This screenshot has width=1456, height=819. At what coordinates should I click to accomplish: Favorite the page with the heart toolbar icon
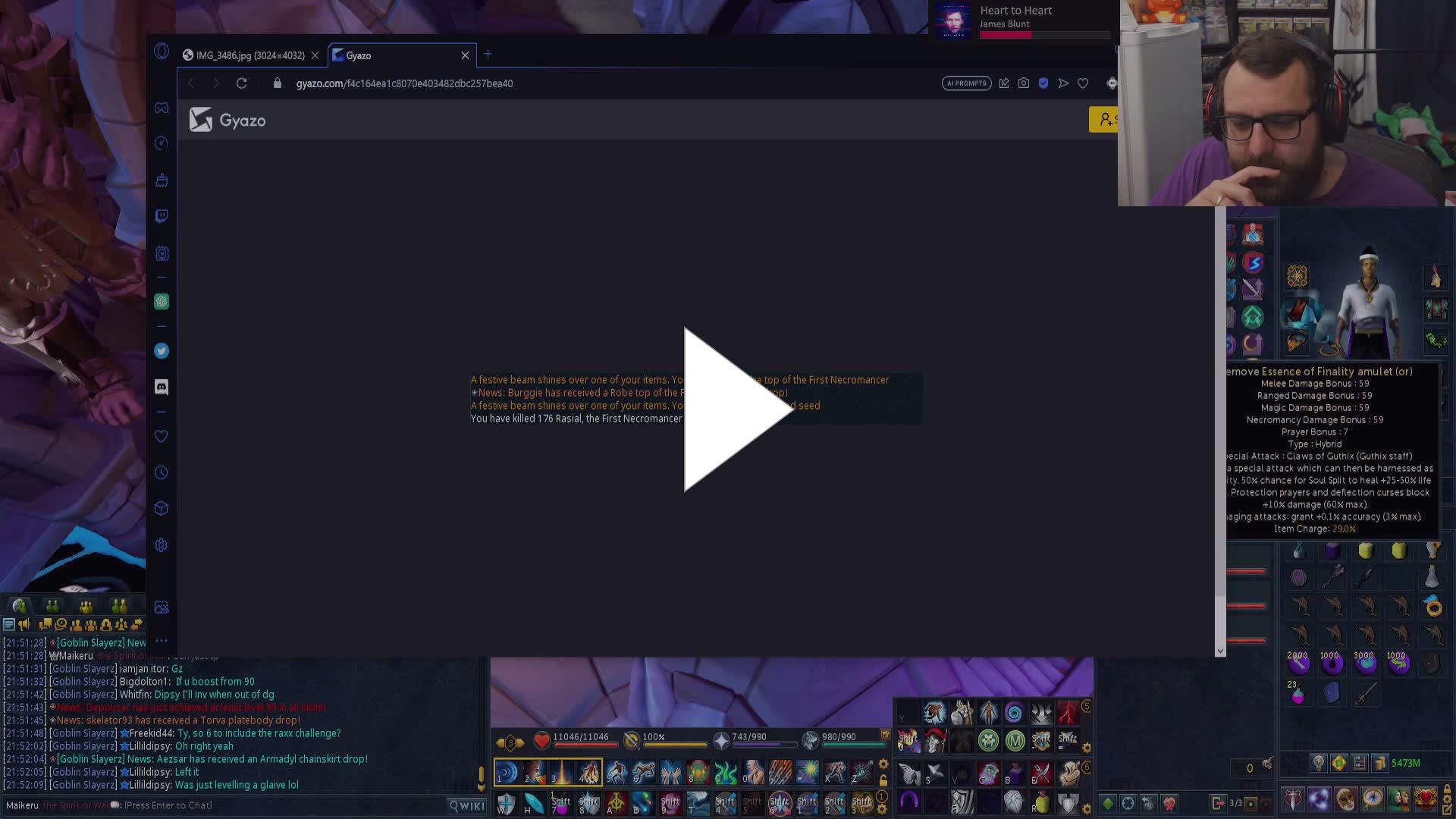[x=1083, y=83]
